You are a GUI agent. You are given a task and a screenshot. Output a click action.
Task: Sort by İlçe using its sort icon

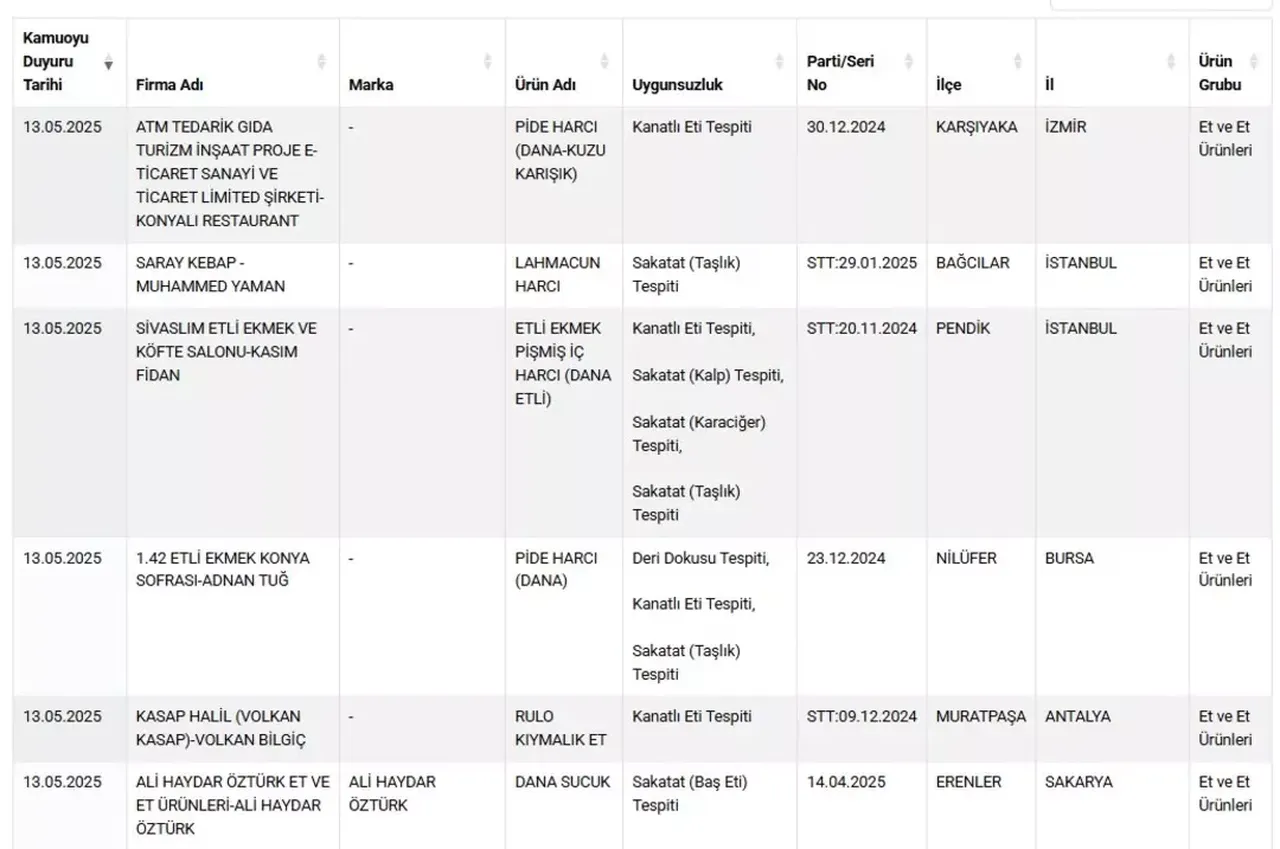click(1017, 62)
